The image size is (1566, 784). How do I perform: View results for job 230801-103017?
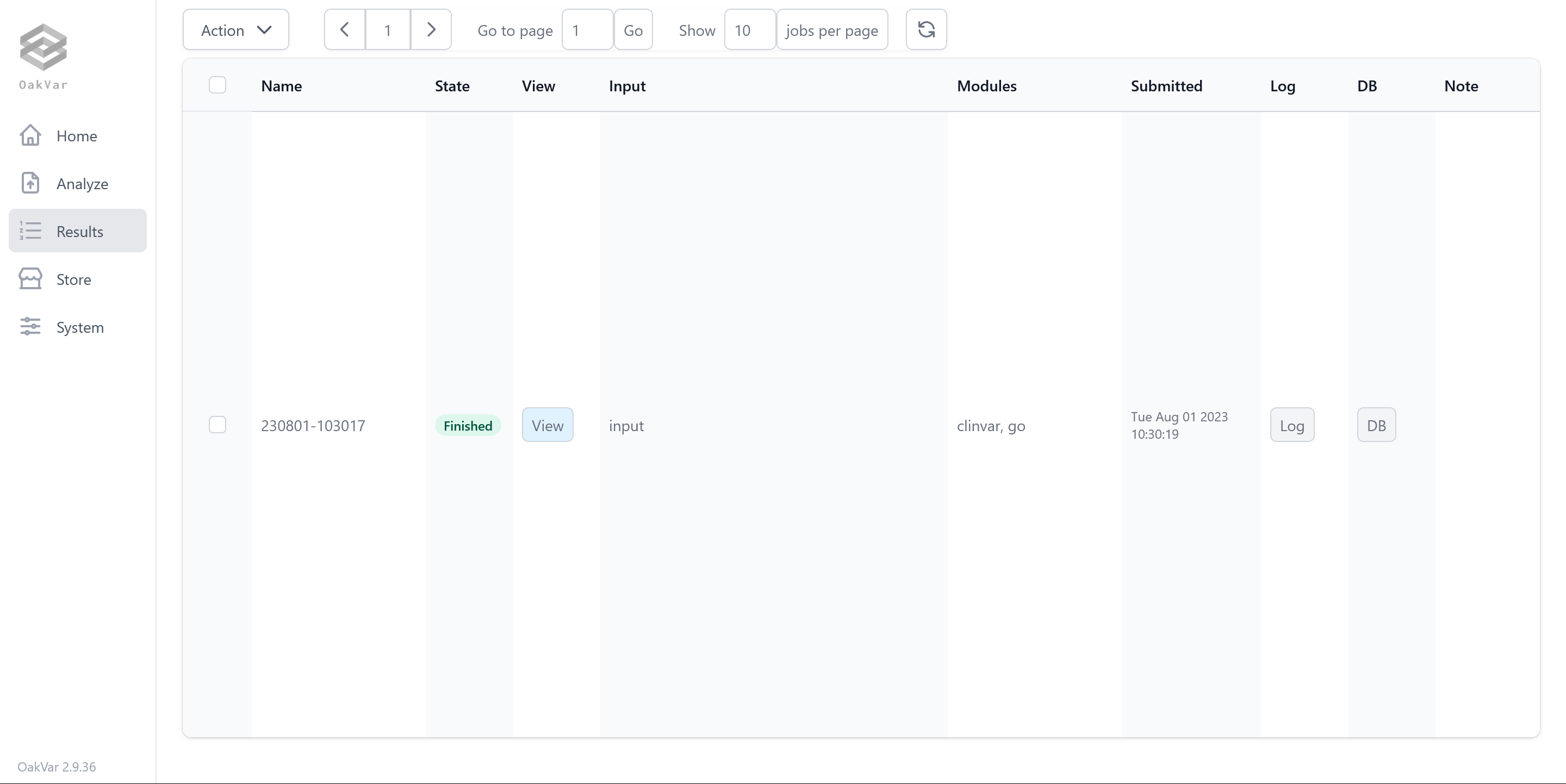tap(547, 425)
